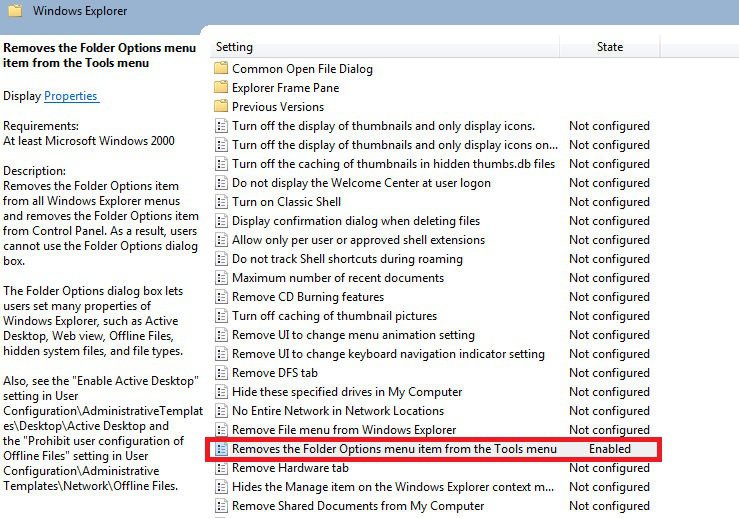This screenshot has height=518, width=739.
Task: Click the 'Enabled' state of Folder Options policy
Action: pyautogui.click(x=610, y=449)
